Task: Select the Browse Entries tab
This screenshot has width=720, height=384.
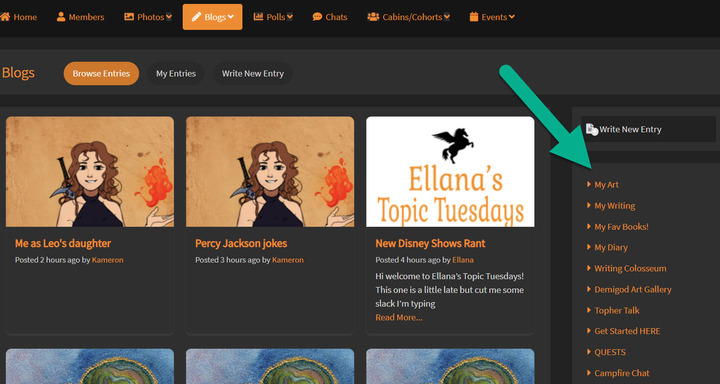Action: click(x=101, y=73)
